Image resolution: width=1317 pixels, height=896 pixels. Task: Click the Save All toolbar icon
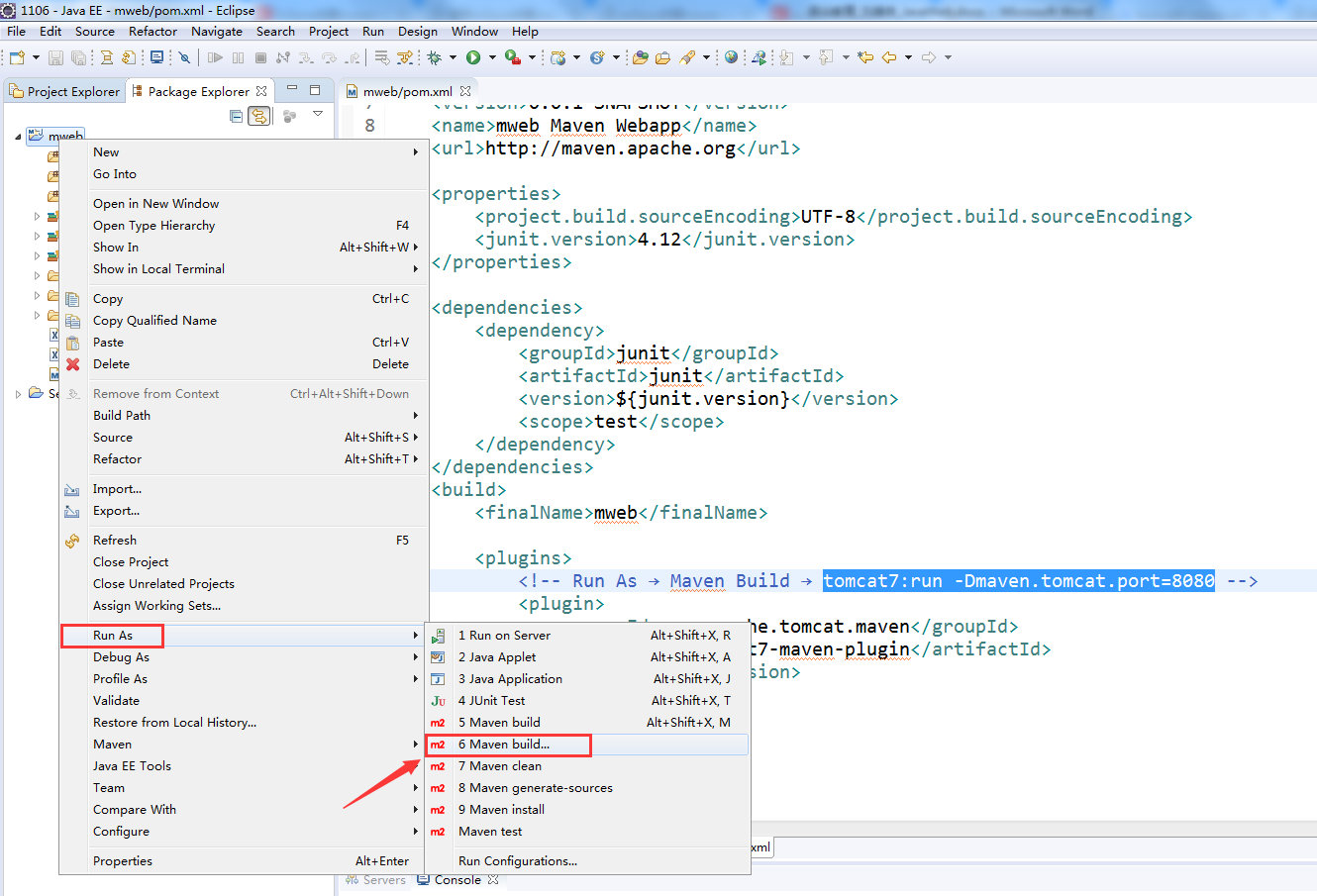click(x=79, y=57)
